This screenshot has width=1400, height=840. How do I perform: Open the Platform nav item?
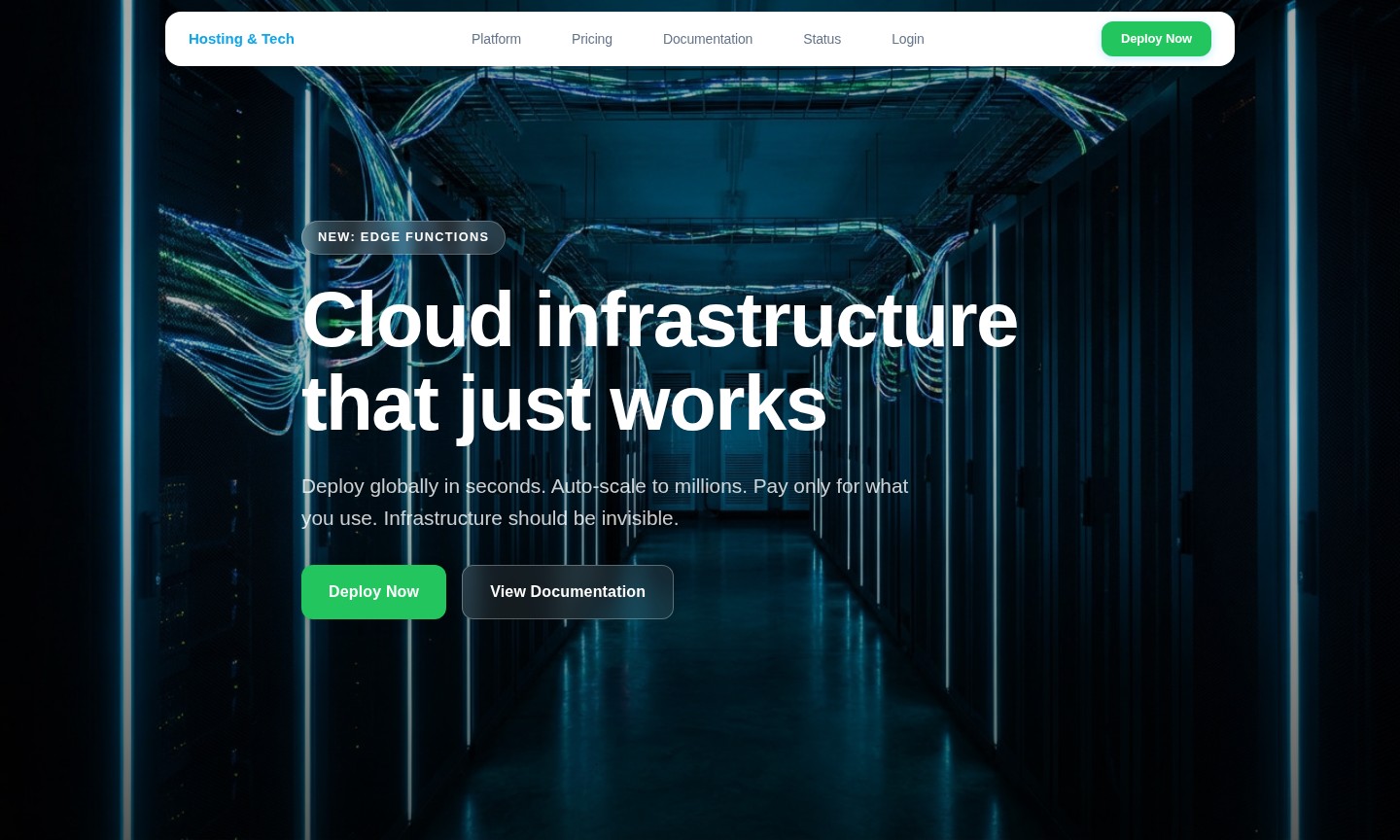click(x=496, y=39)
